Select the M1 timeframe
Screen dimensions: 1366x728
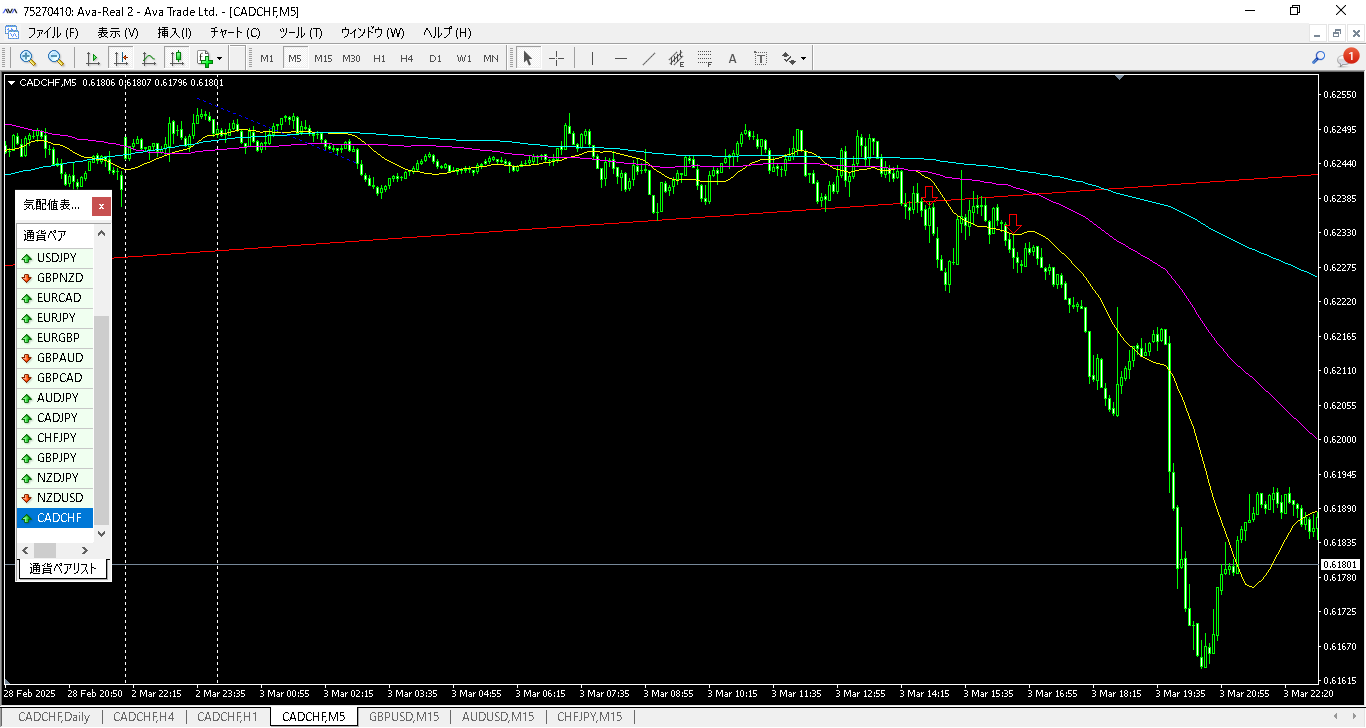pos(267,58)
